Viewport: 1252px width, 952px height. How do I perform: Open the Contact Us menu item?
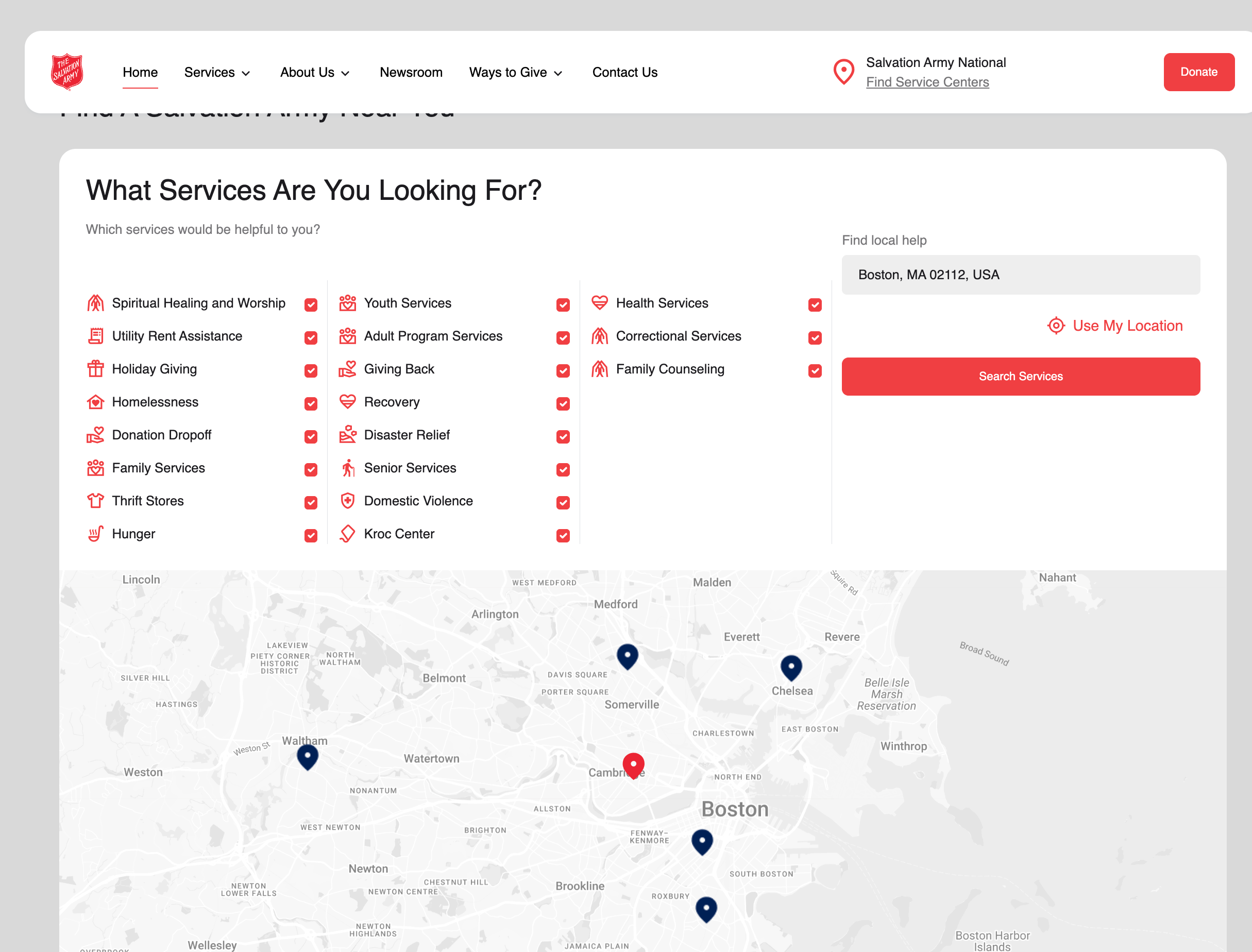click(624, 73)
